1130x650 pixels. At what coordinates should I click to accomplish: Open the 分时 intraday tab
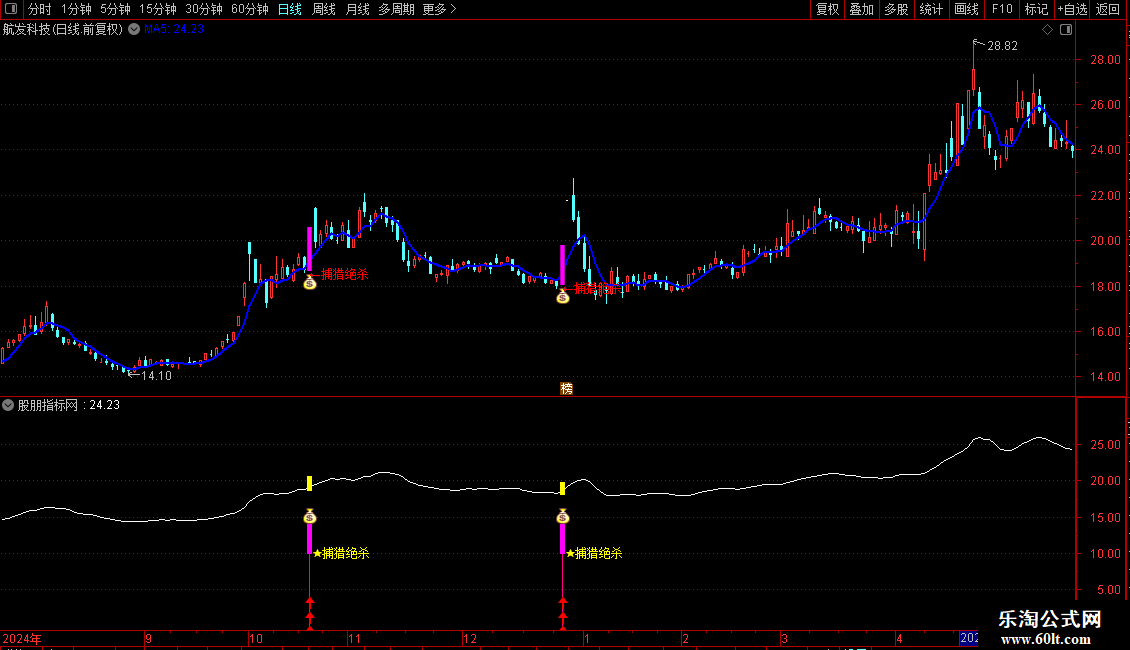tap(39, 9)
